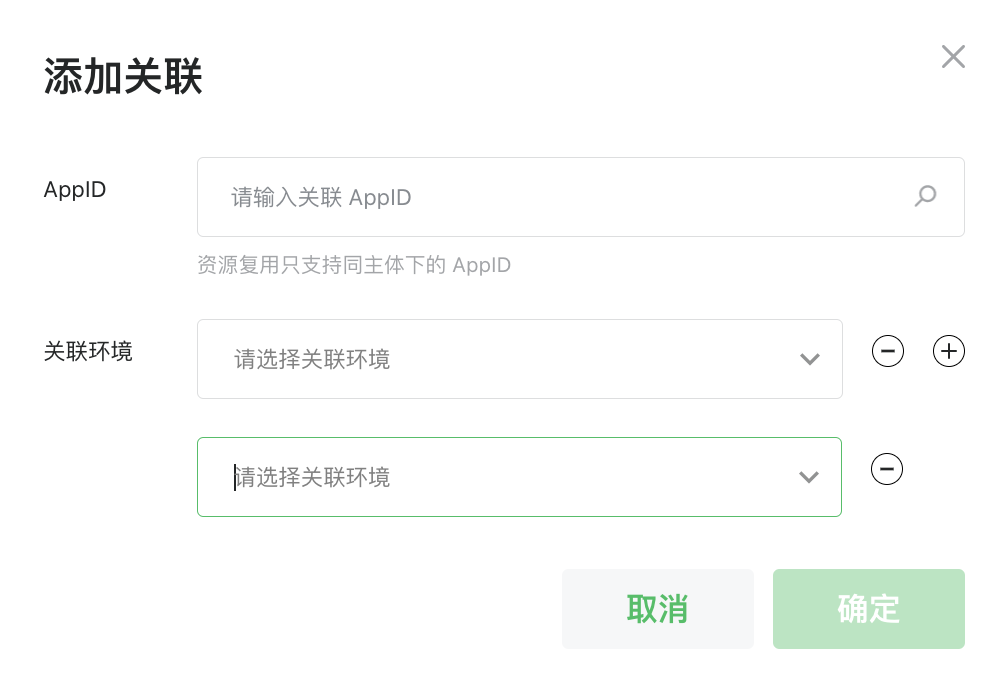Click the 确定 button
Image resolution: width=1006 pixels, height=690 pixels.
click(x=869, y=608)
